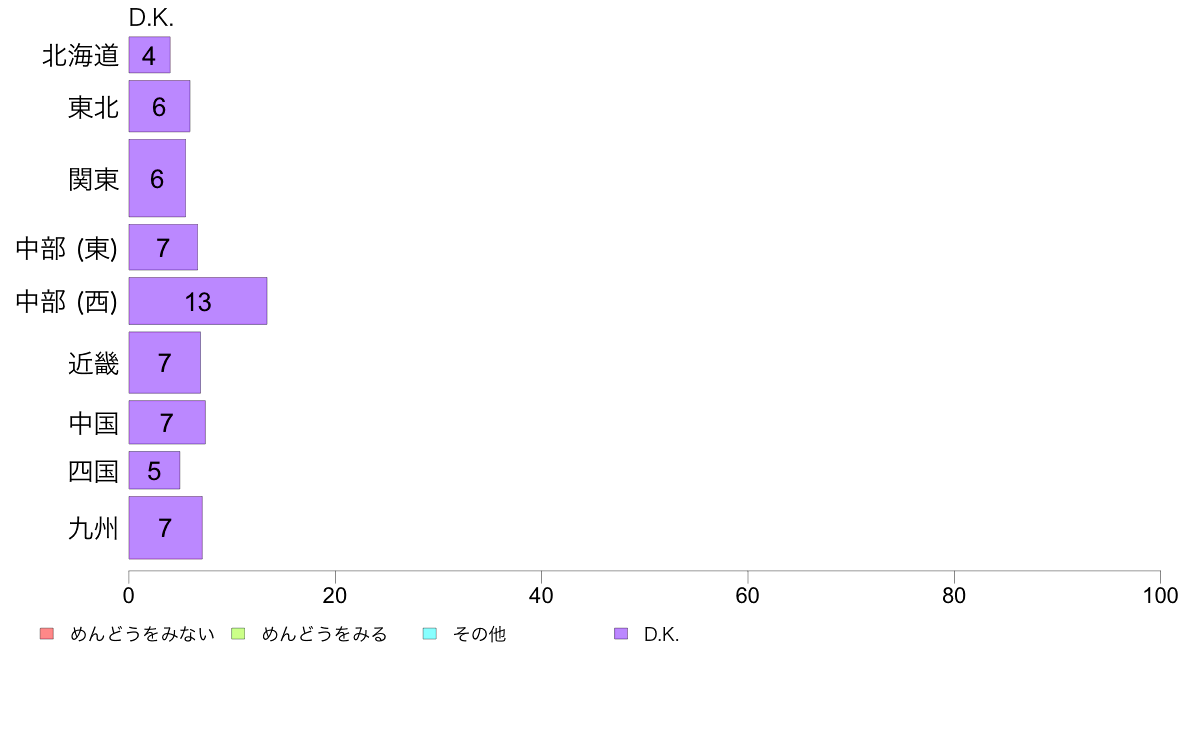Select the 九州 bar showing 7
Viewport: 1188px width, 736px height.
pos(165,528)
